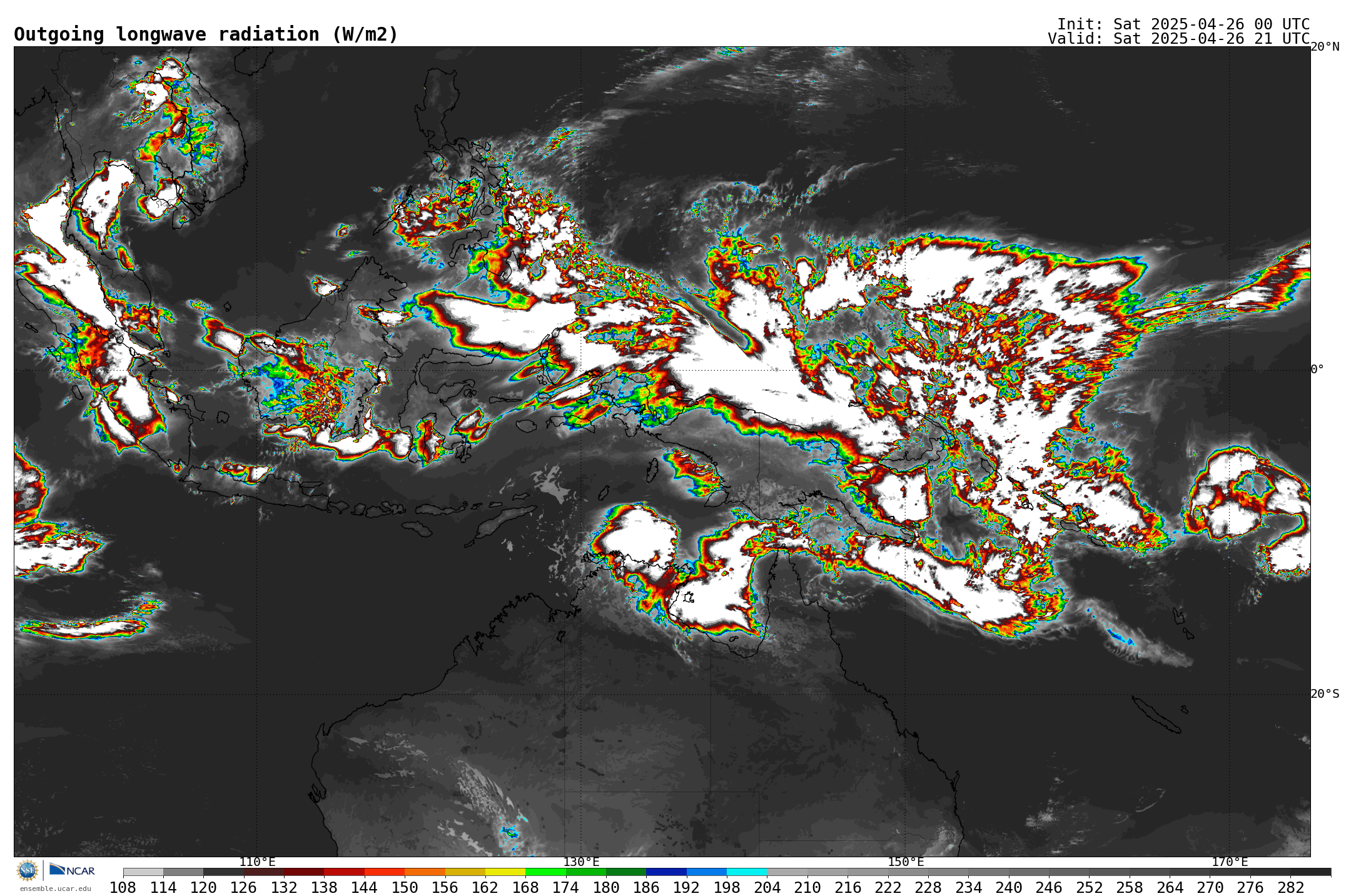Click the 'Valid: Sat 2025-04-26 21 UTC' text

pos(1178,39)
